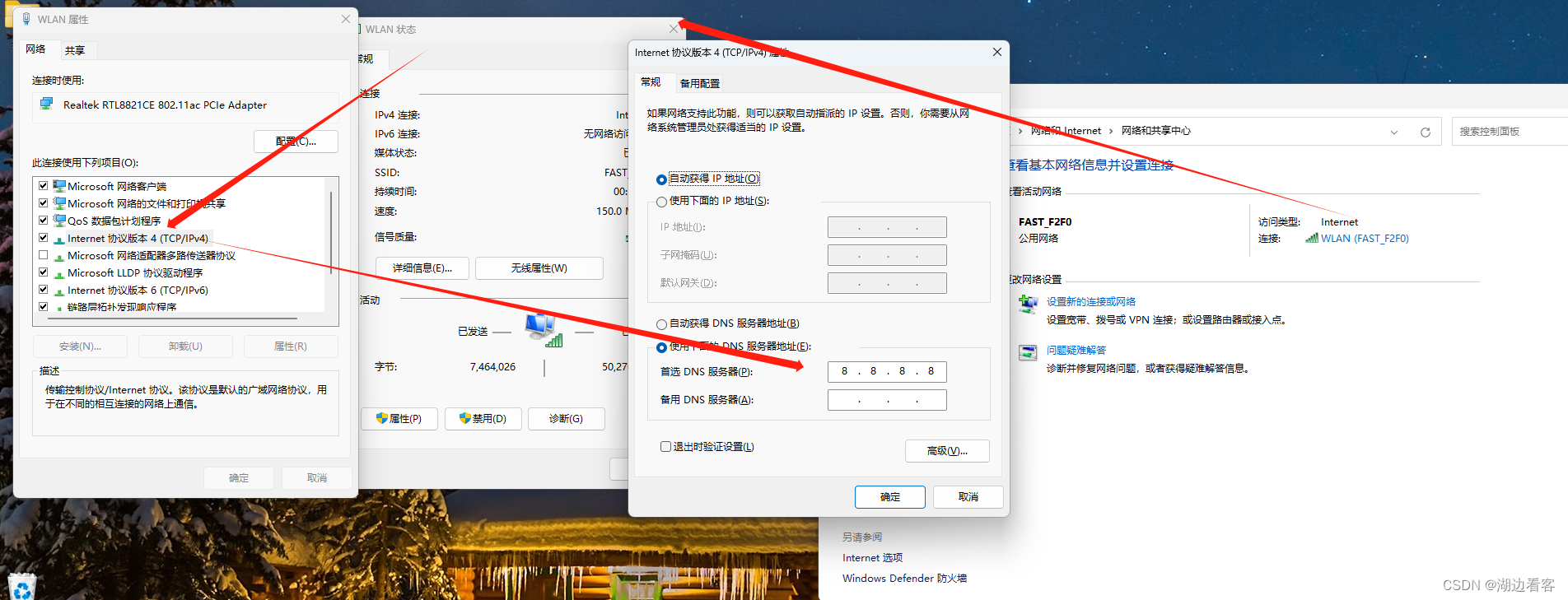This screenshot has height=600, width=1568.
Task: Expand the address bar history dropdown
Action: [x=1393, y=132]
